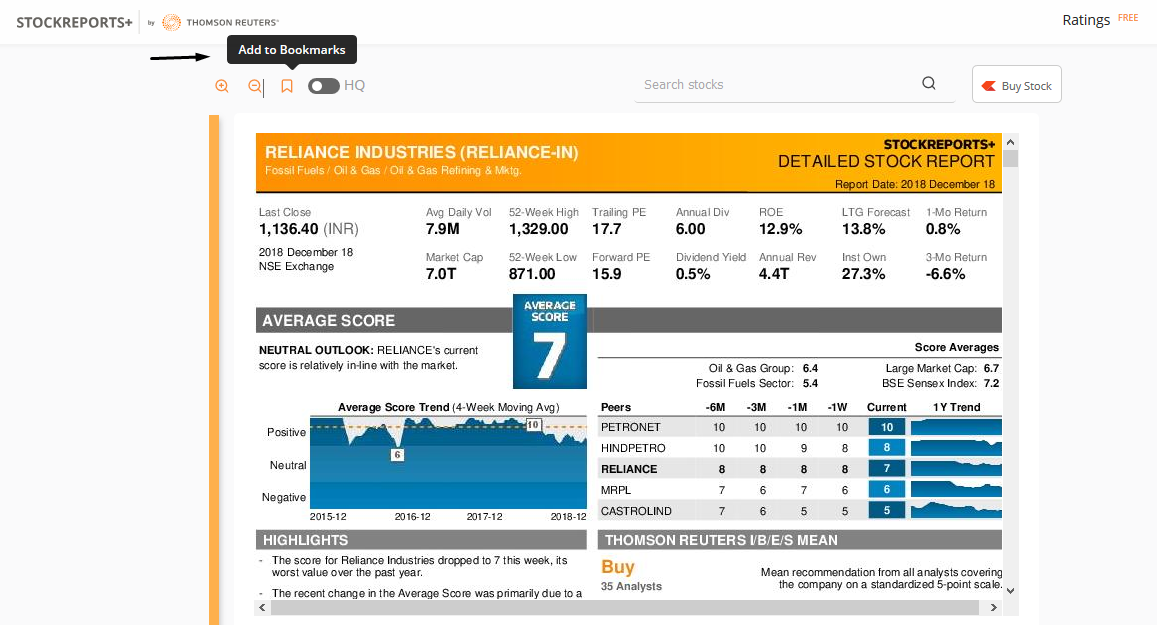Click MRPL current score 6 box
1157x625 pixels.
[x=887, y=490]
